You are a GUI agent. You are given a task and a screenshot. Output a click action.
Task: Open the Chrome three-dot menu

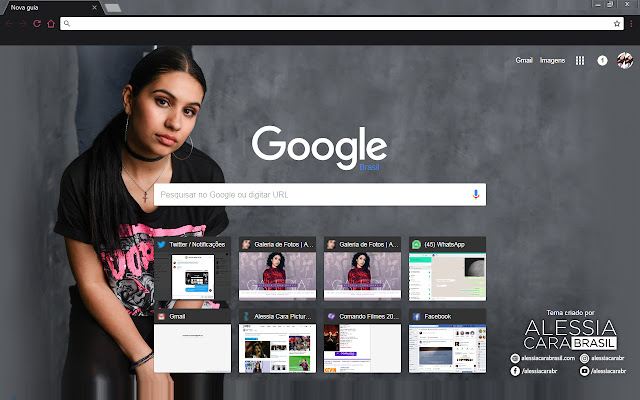pos(631,24)
